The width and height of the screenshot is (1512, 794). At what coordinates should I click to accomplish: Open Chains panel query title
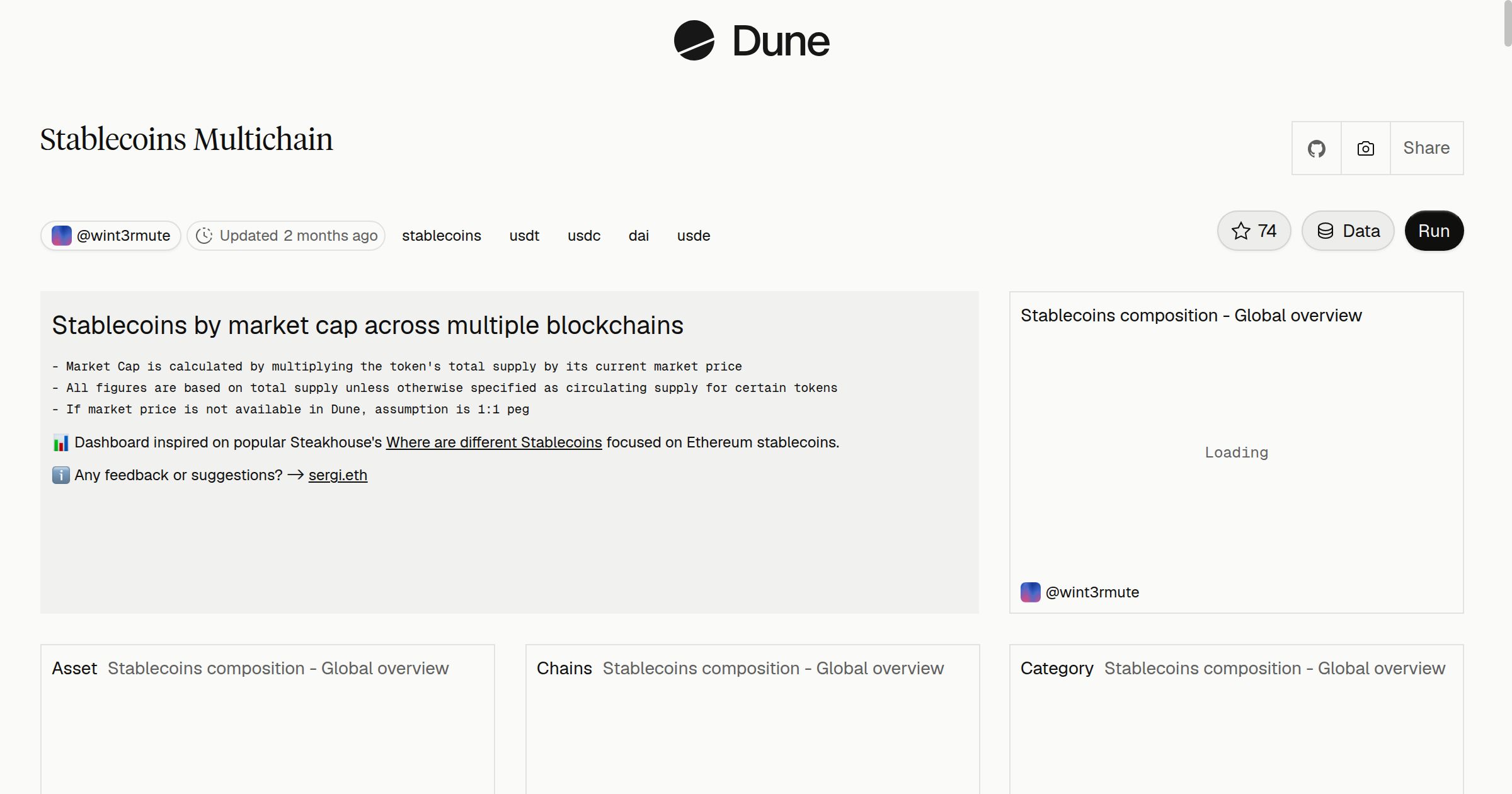[x=773, y=669]
